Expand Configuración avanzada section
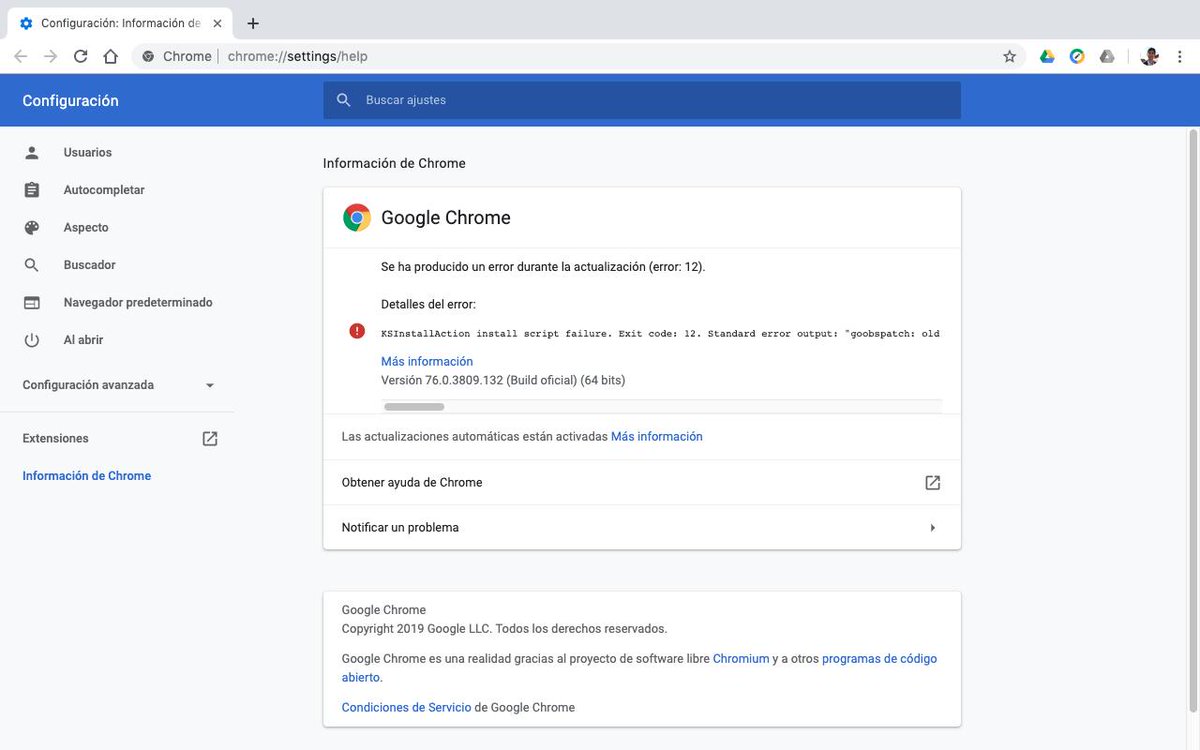1200x750 pixels. point(119,385)
